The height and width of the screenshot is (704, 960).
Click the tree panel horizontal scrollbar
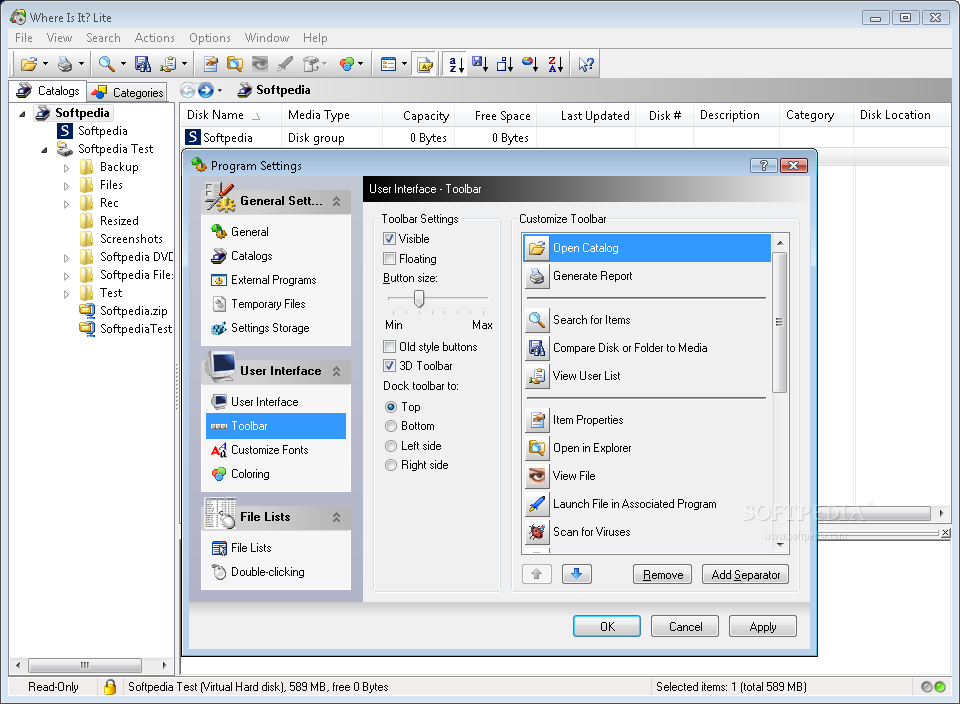point(85,665)
